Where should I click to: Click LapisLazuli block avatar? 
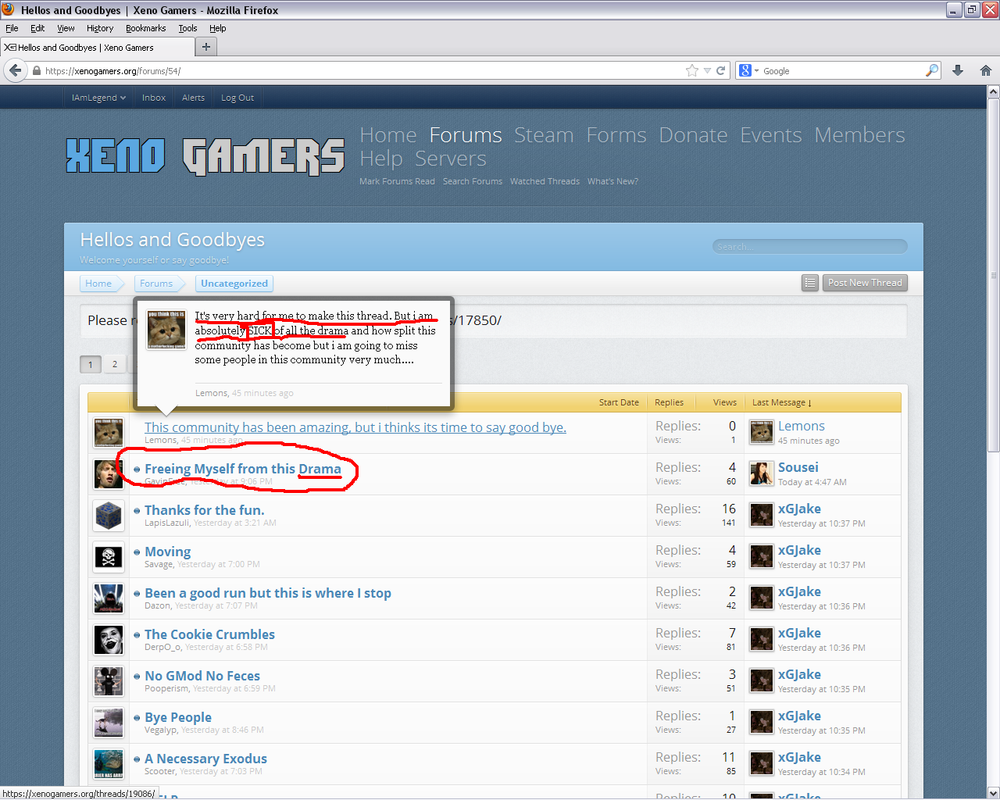108,516
